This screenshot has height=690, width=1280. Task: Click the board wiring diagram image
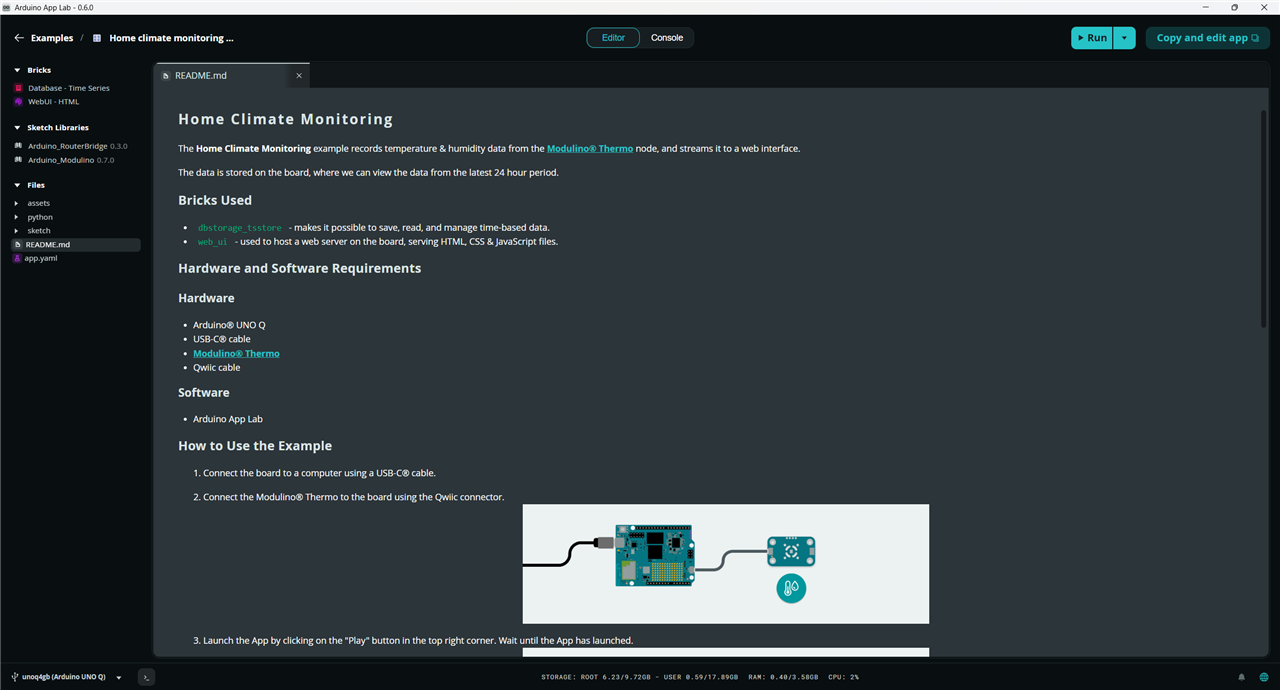pyautogui.click(x=726, y=564)
